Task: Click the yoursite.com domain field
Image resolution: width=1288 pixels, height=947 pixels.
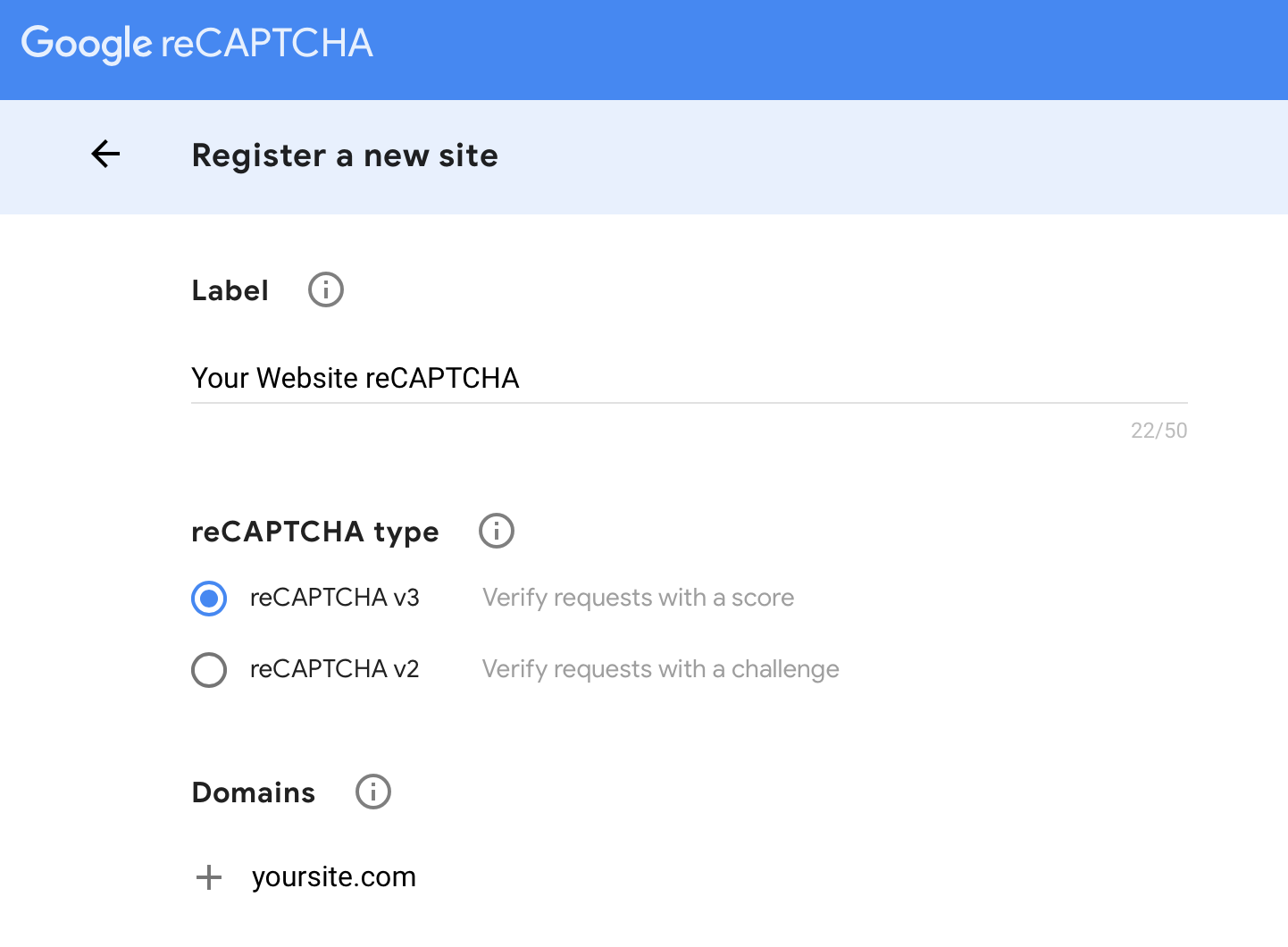Action: [334, 877]
